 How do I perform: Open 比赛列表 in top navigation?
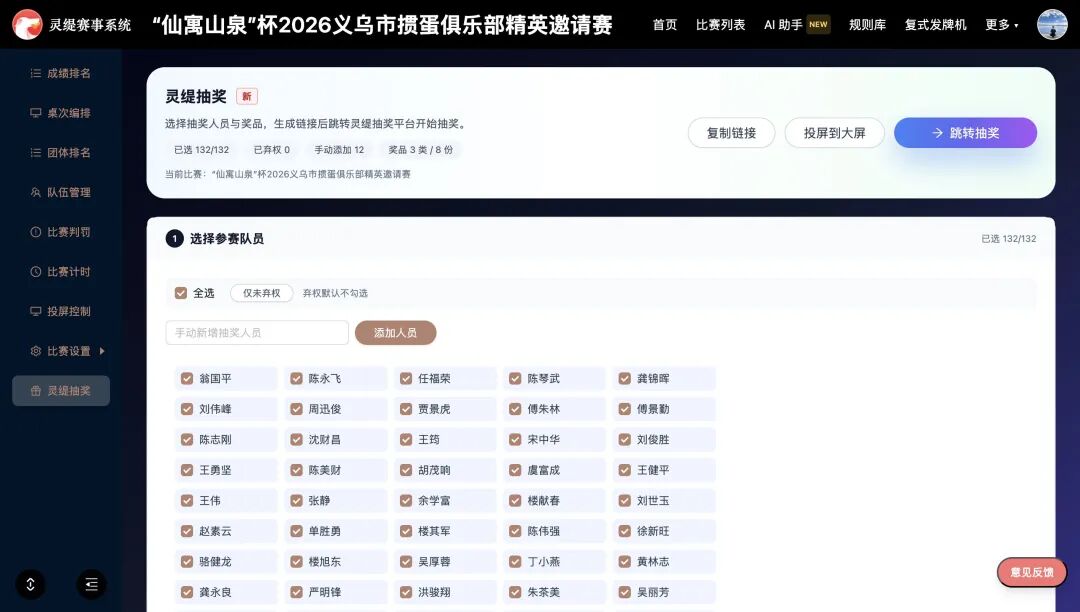720,25
